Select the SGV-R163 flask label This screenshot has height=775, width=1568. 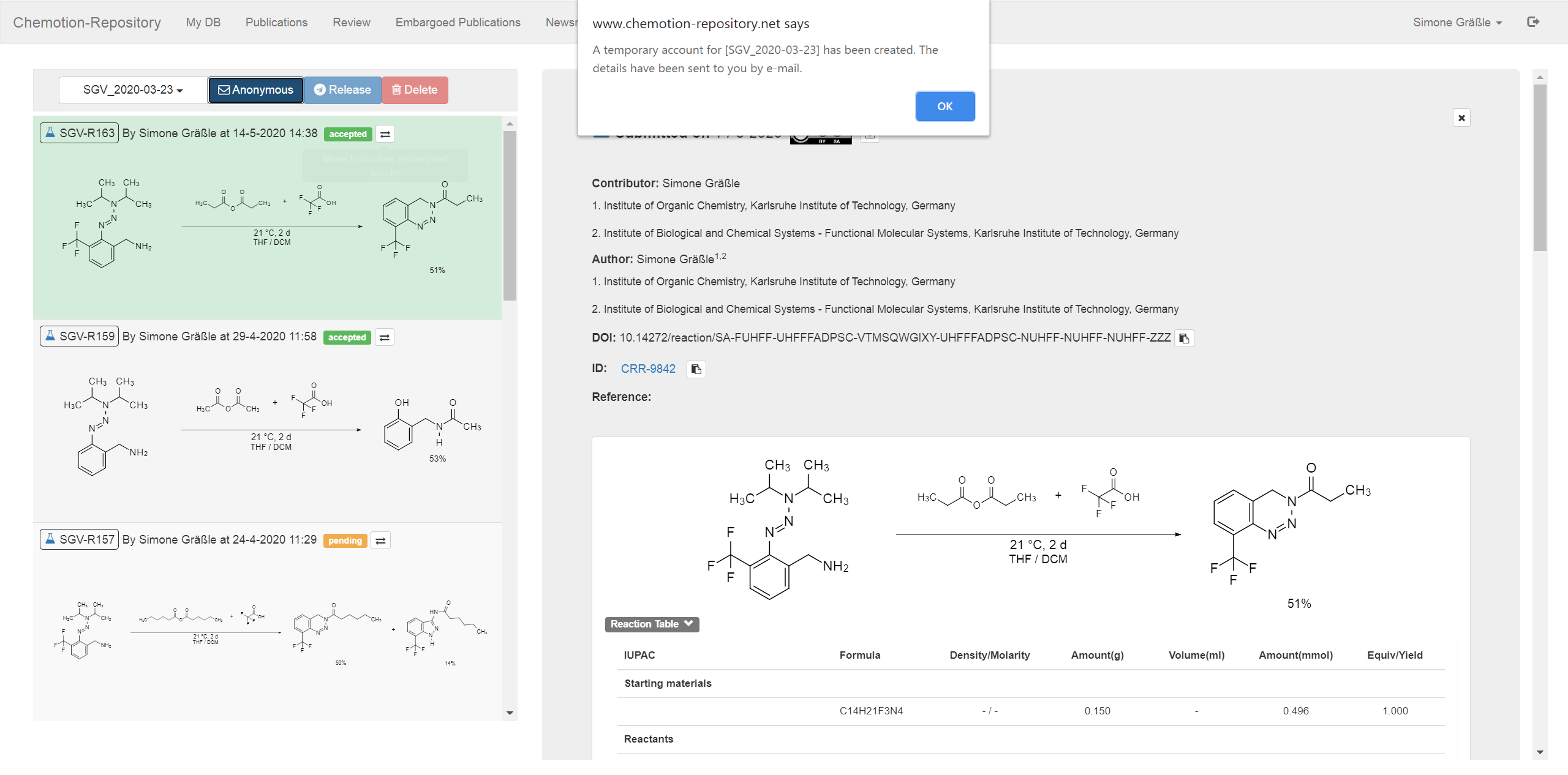[79, 133]
